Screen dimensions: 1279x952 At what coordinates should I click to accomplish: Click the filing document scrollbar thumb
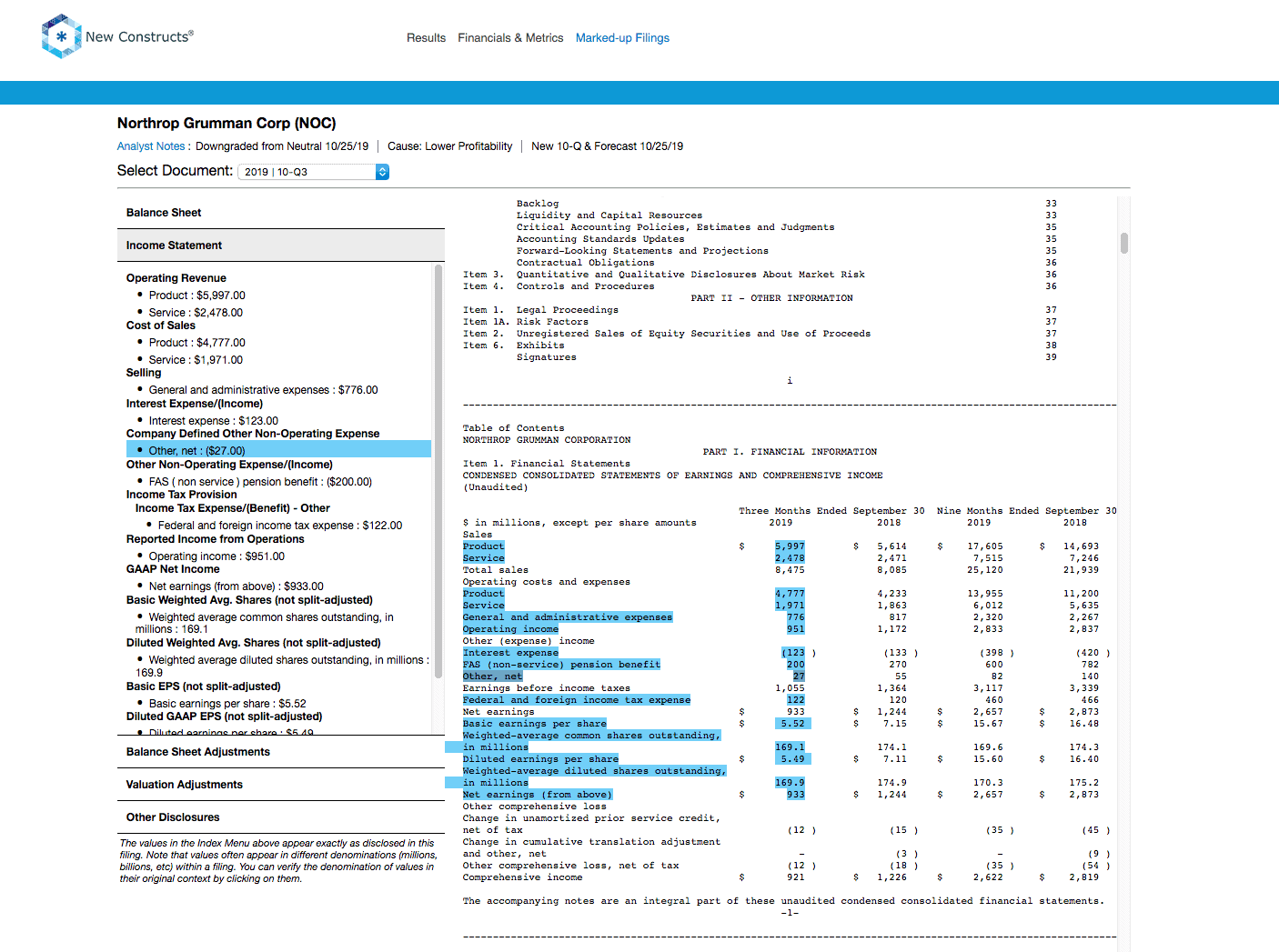pos(1124,243)
